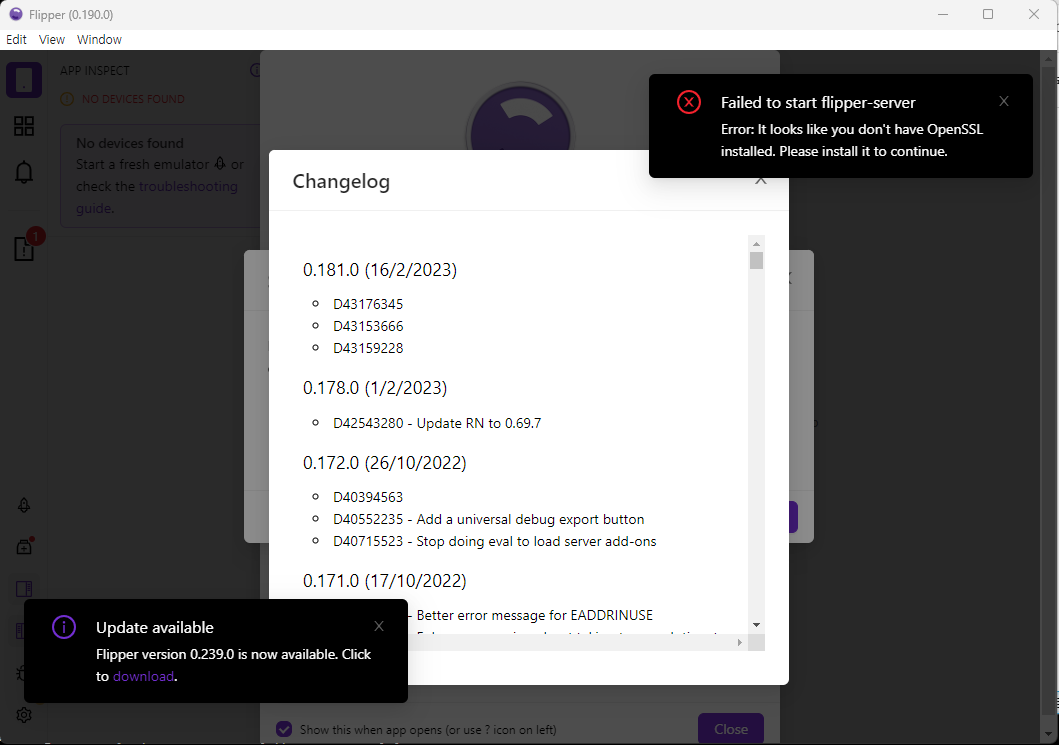Open the error log icon with red badge
Image resolution: width=1059 pixels, height=745 pixels.
pyautogui.click(x=24, y=249)
